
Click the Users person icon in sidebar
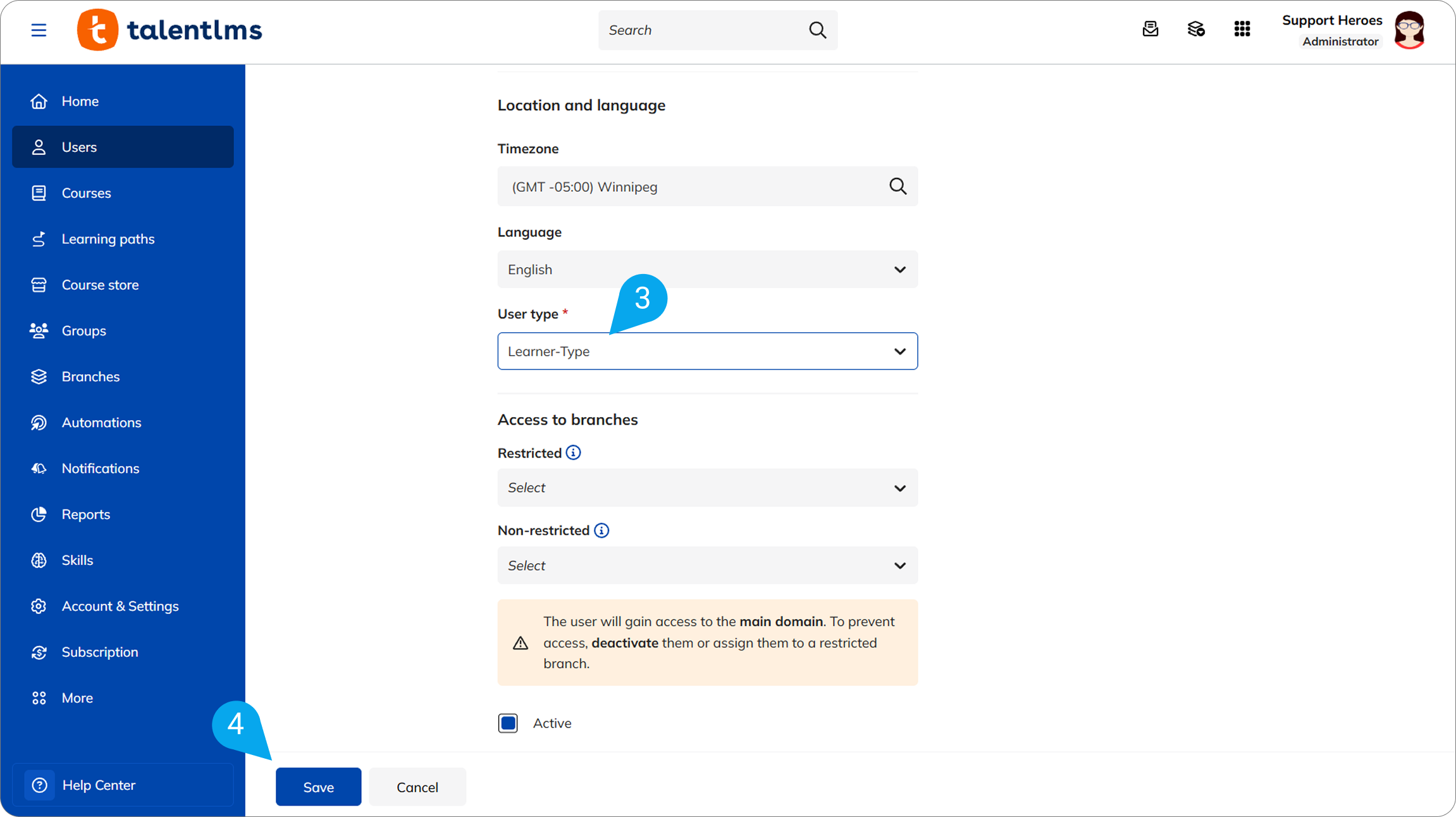[x=39, y=147]
